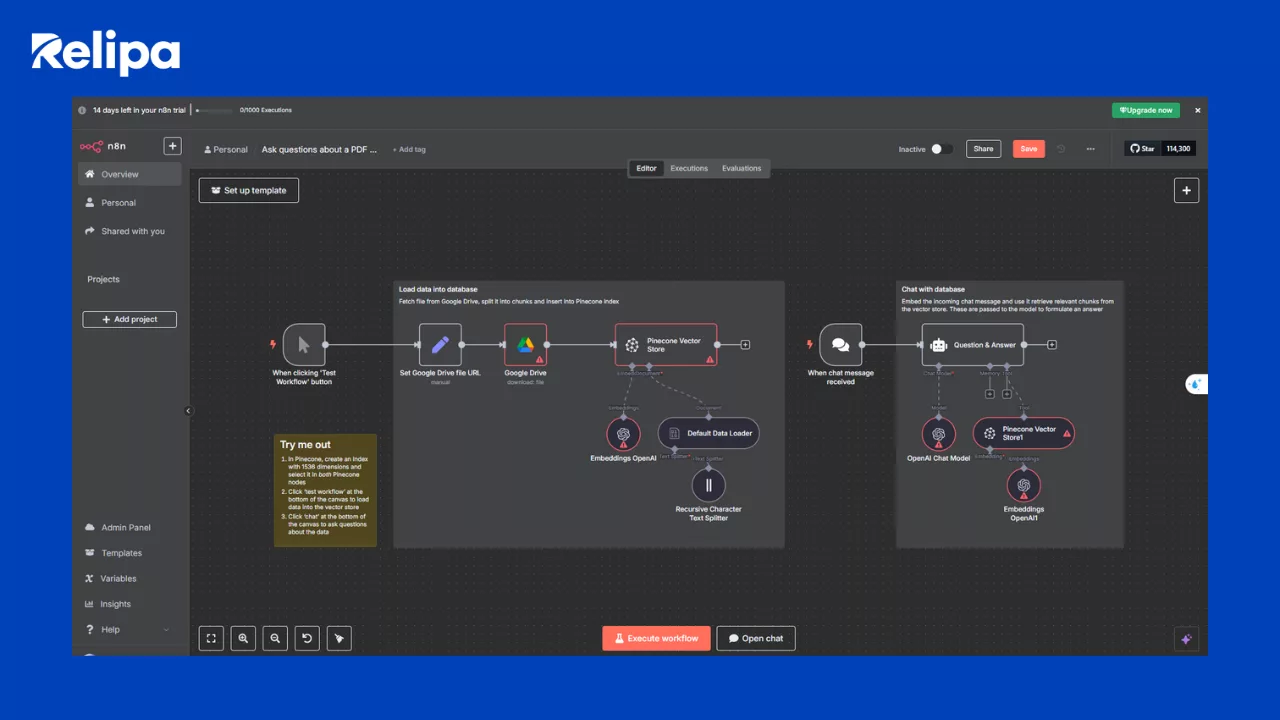The image size is (1280, 720).
Task: Click the plus connector after Question & Answer
Action: [1052, 344]
